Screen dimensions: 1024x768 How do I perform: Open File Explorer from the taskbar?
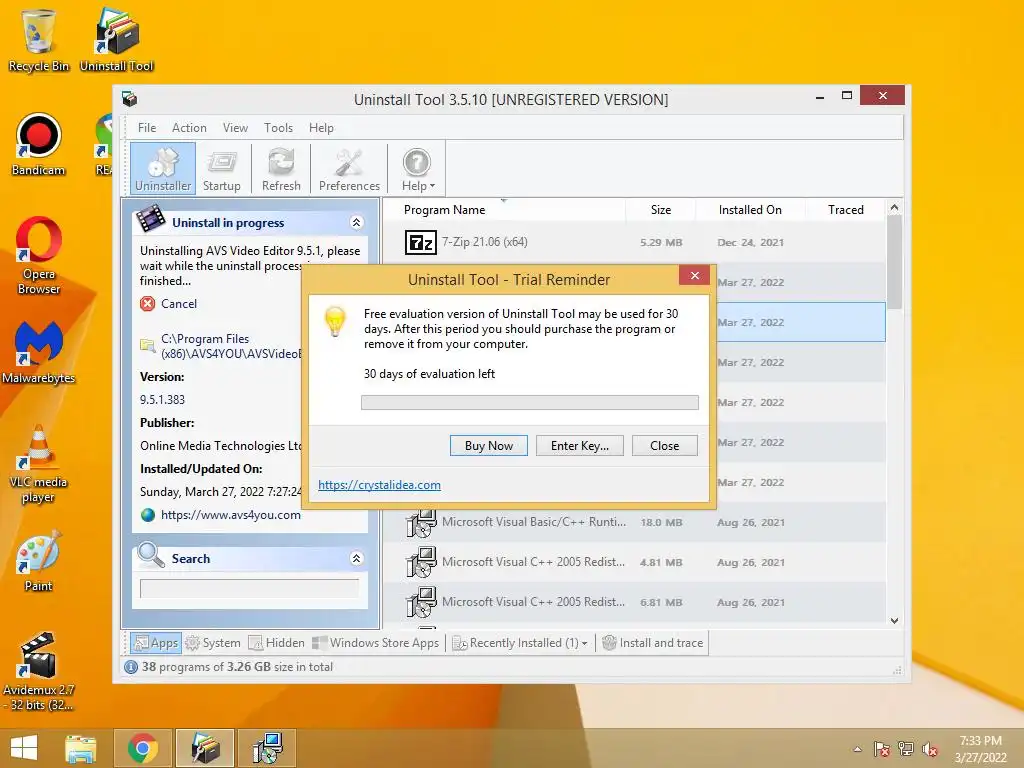point(80,748)
